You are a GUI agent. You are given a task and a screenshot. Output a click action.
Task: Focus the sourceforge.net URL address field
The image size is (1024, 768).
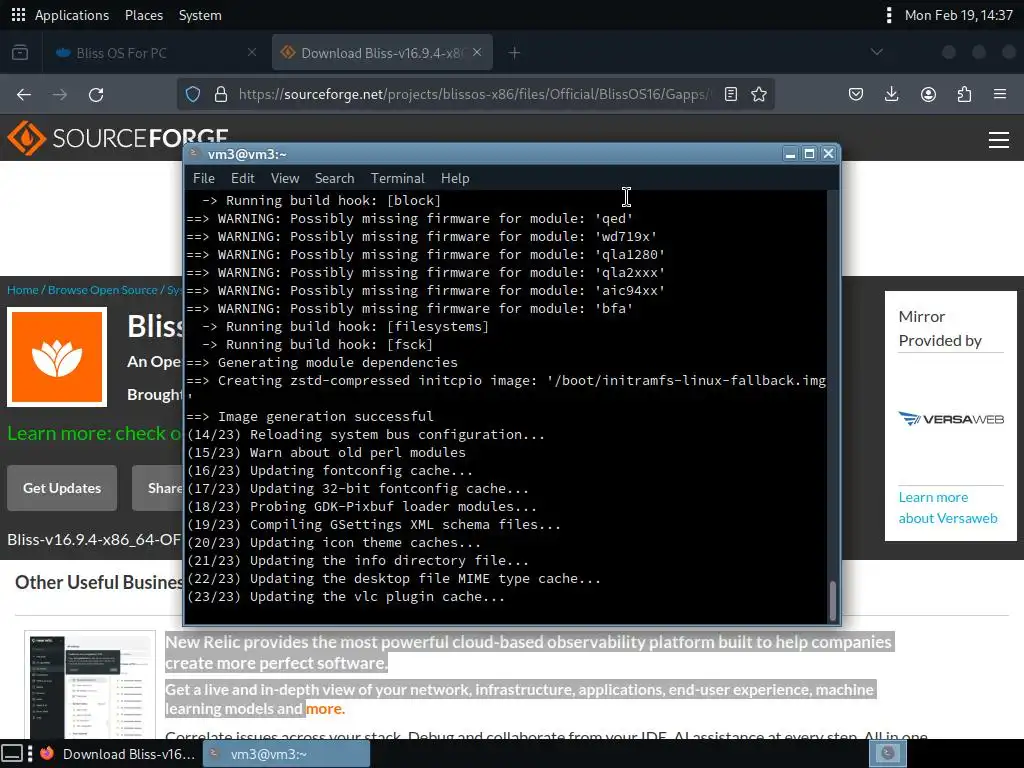point(473,94)
